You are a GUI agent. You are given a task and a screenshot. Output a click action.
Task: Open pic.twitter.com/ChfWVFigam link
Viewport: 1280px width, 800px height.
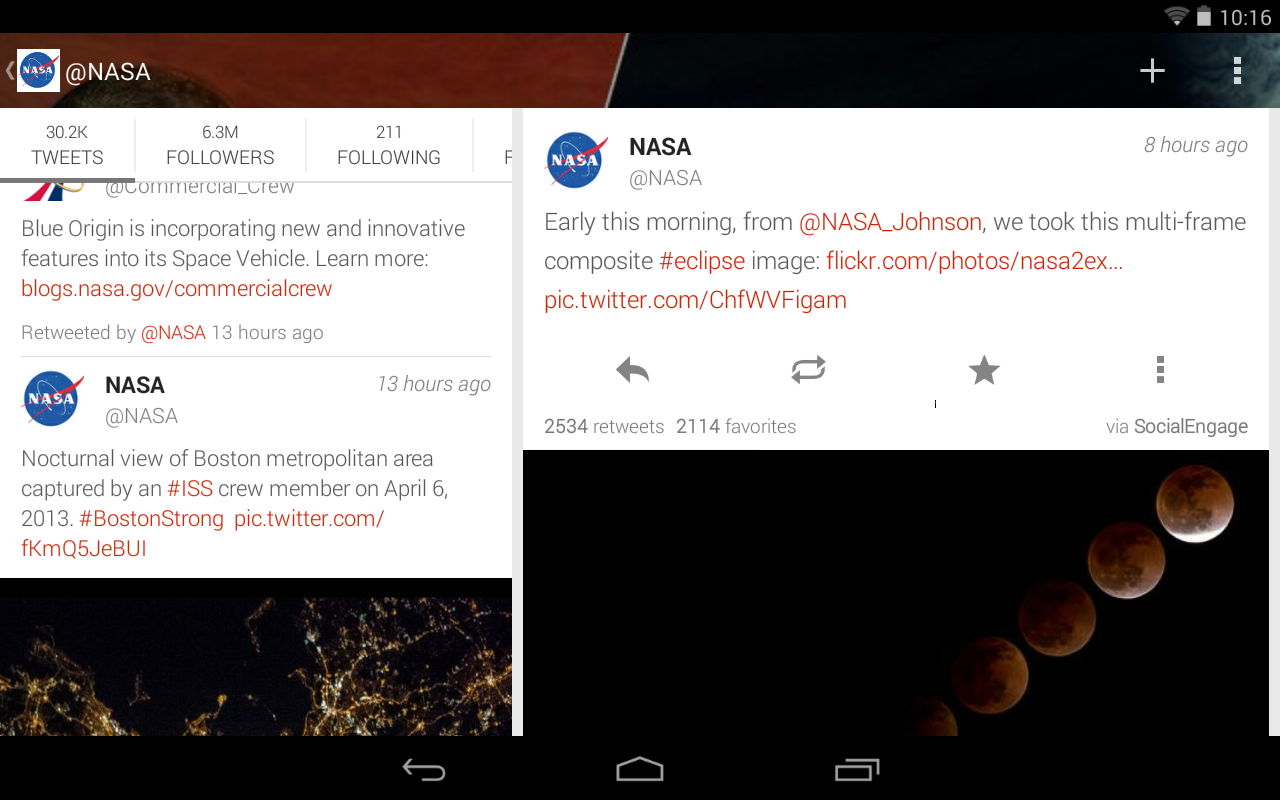click(695, 300)
